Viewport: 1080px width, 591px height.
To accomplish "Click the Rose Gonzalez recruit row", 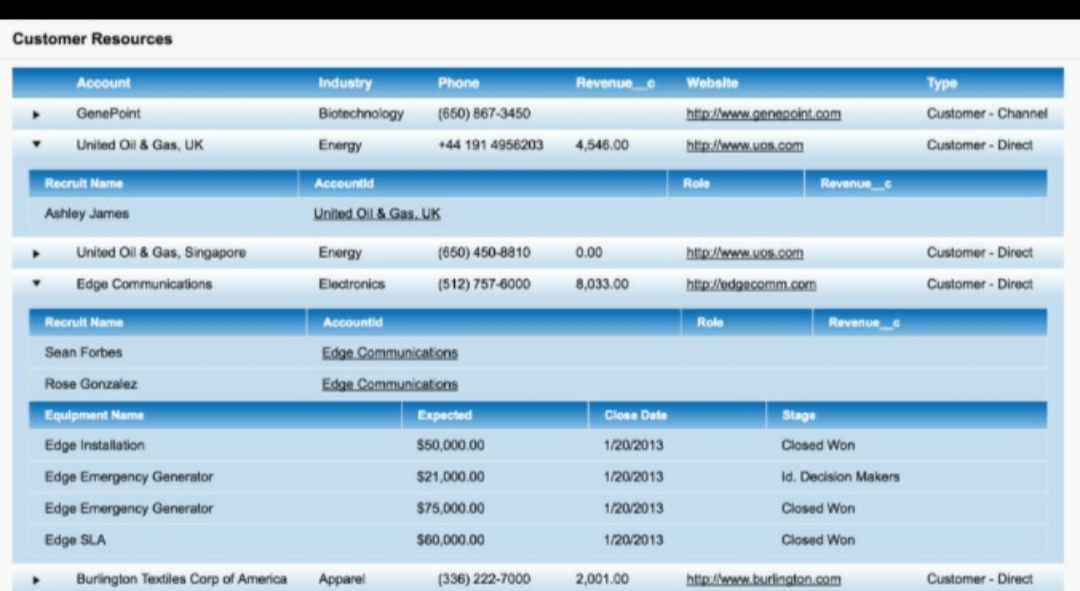I will click(x=538, y=384).
